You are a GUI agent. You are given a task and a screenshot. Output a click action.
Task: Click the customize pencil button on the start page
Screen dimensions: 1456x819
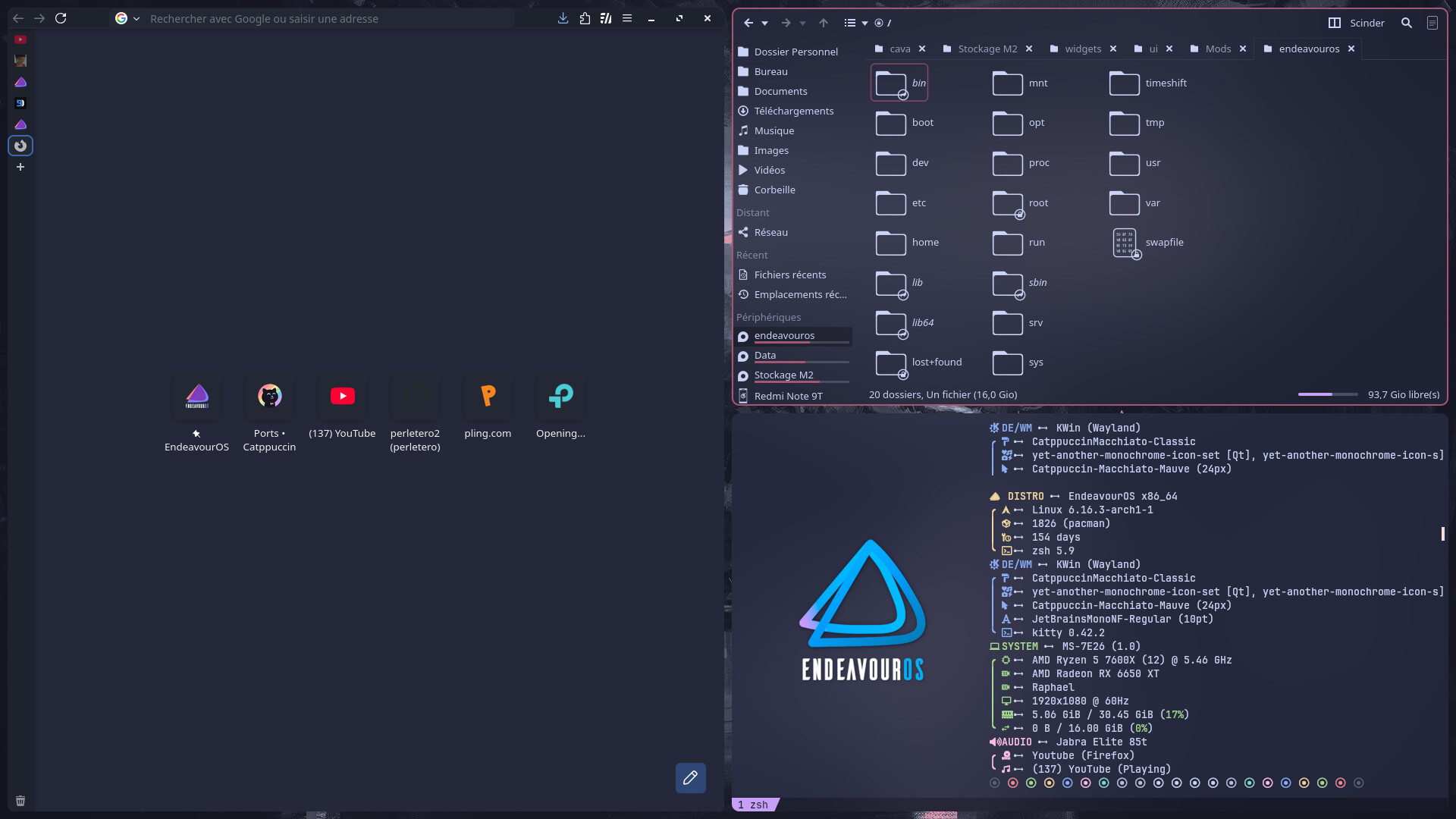point(690,777)
